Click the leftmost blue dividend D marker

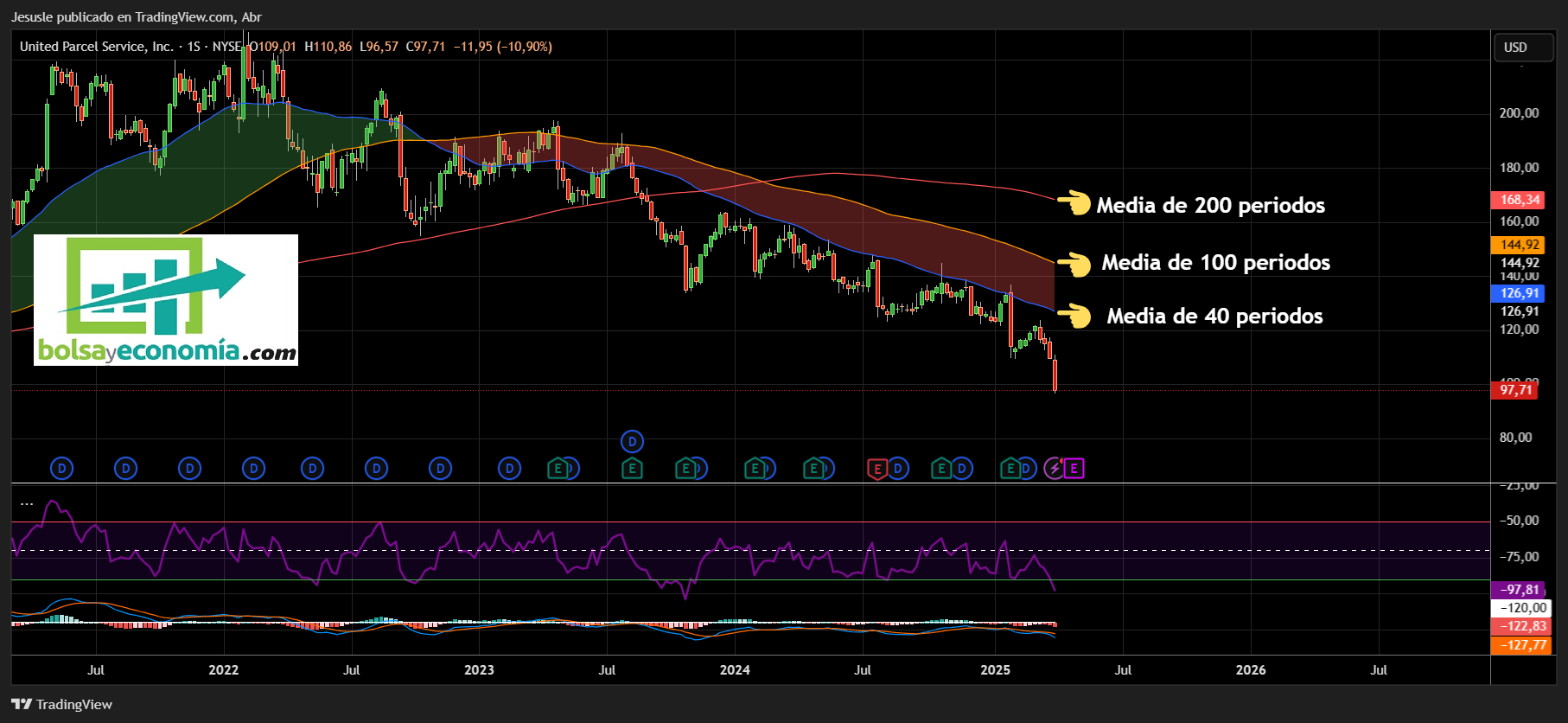(61, 469)
